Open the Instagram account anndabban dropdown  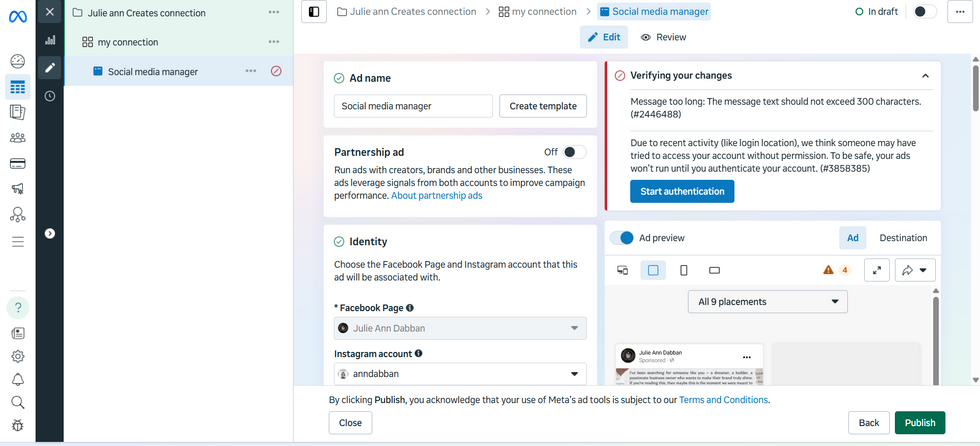click(x=460, y=374)
